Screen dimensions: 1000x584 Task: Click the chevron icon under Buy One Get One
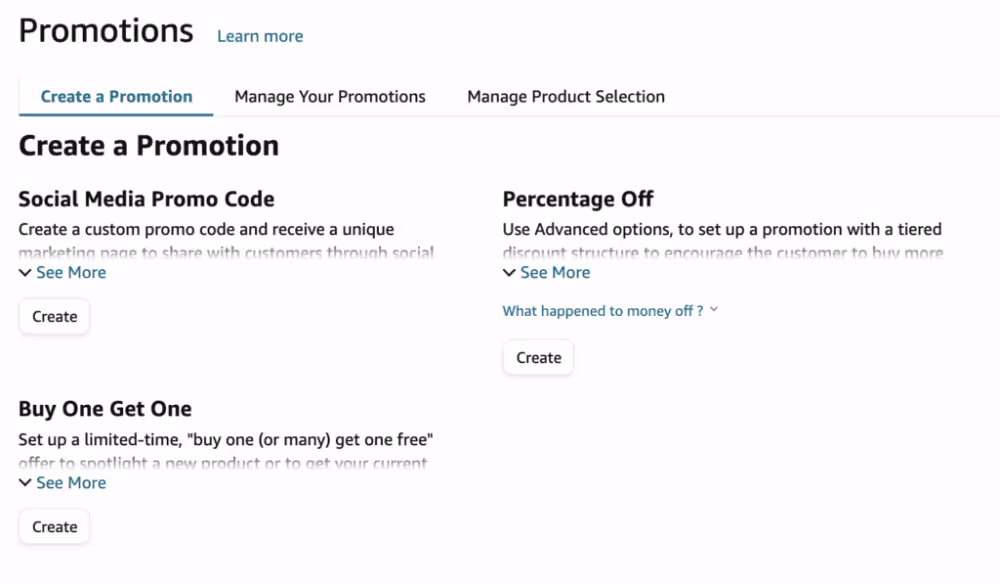coord(25,483)
